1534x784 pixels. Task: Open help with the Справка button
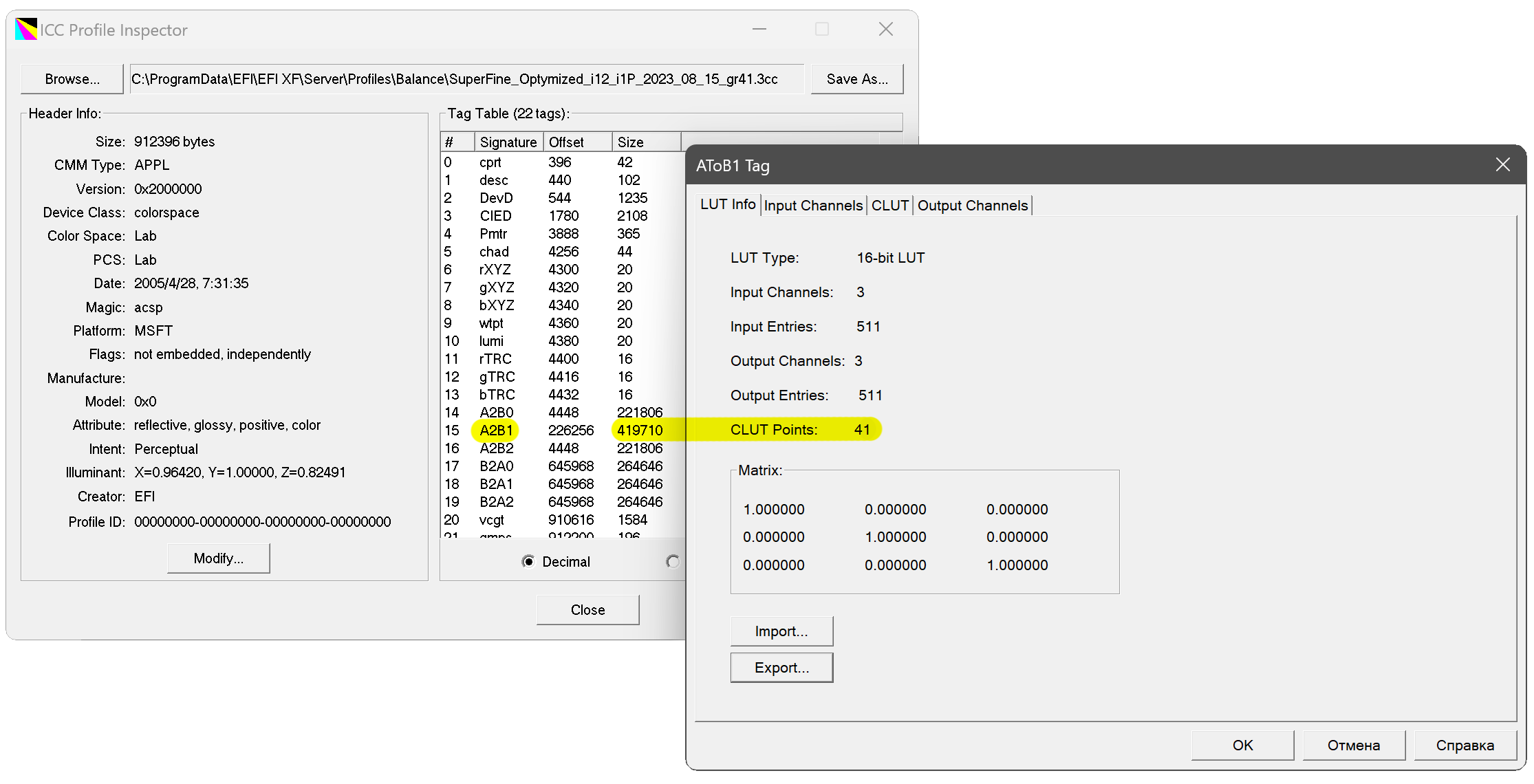(x=1465, y=745)
